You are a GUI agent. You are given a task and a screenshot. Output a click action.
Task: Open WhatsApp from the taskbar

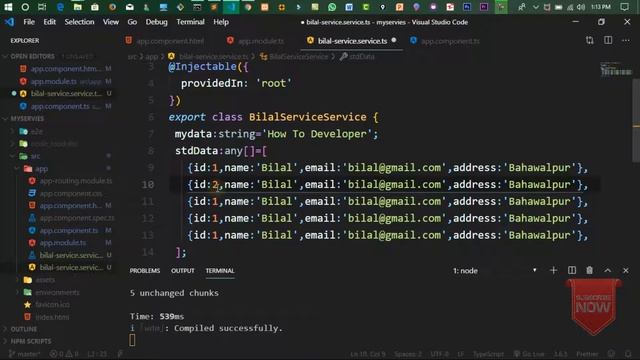tap(332, 7)
